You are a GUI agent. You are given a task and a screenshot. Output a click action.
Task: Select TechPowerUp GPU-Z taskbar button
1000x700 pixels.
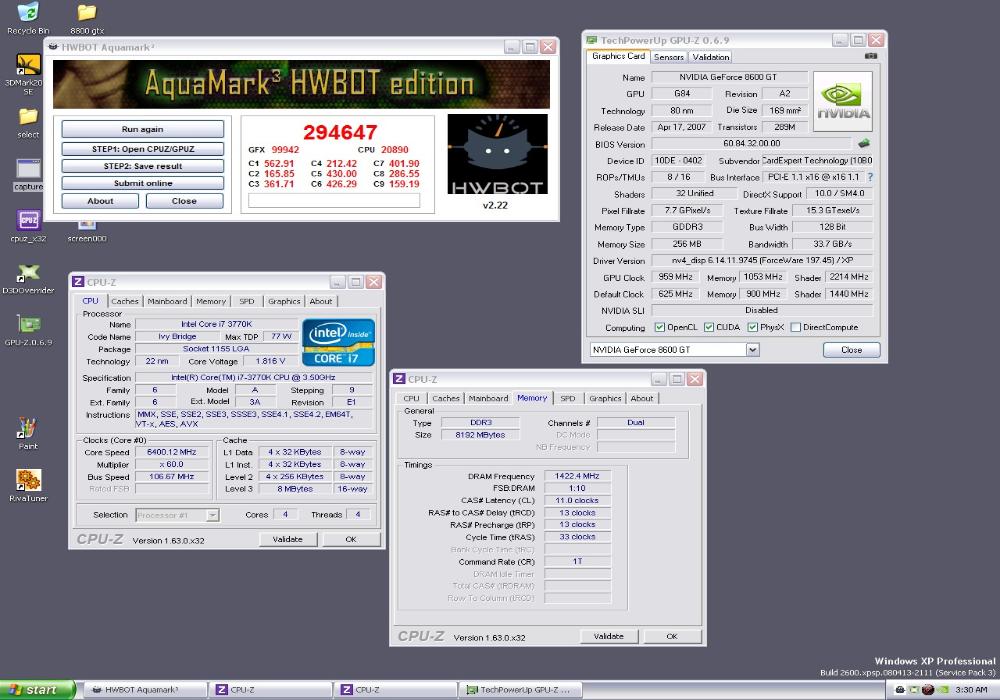520,690
